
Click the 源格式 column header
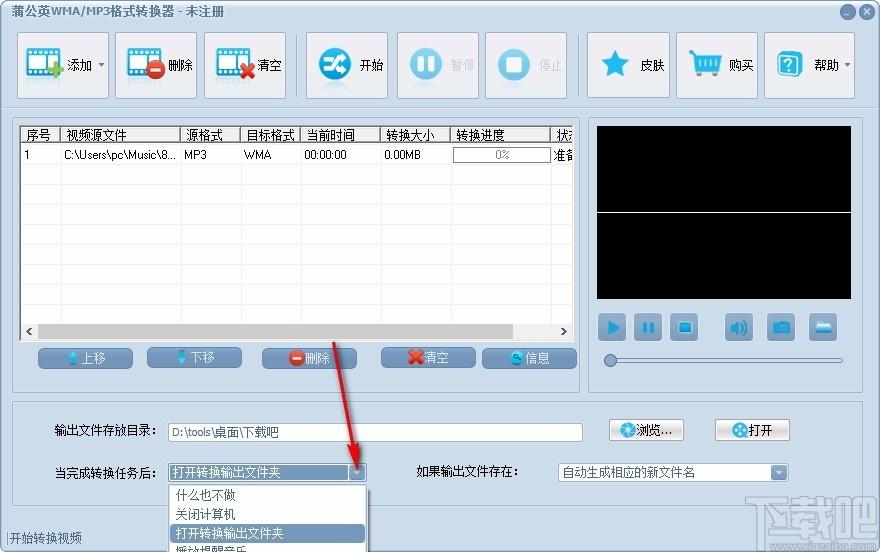pyautogui.click(x=210, y=135)
